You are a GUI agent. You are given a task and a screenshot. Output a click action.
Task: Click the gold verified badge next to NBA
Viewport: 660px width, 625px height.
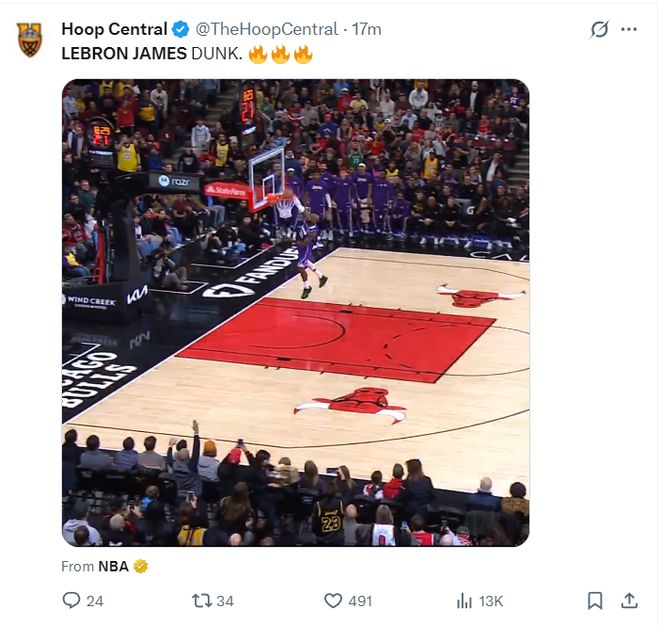[x=141, y=566]
